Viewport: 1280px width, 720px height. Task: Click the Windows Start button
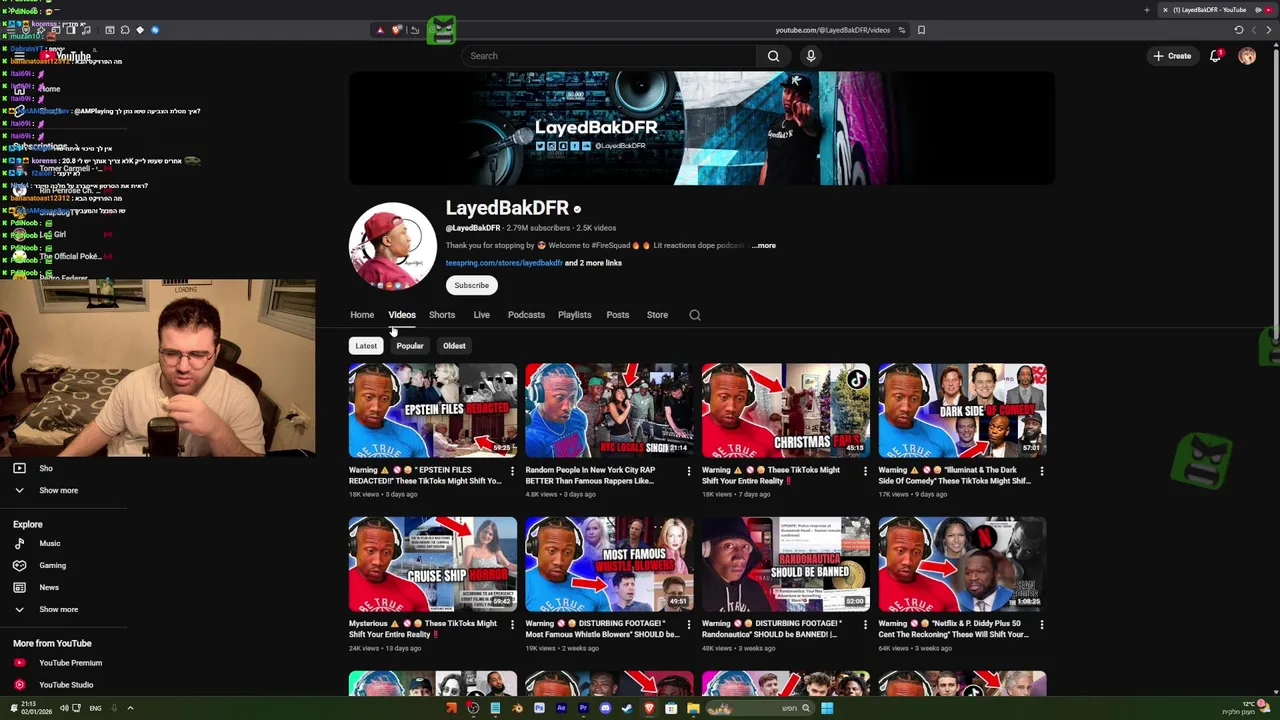[827, 709]
